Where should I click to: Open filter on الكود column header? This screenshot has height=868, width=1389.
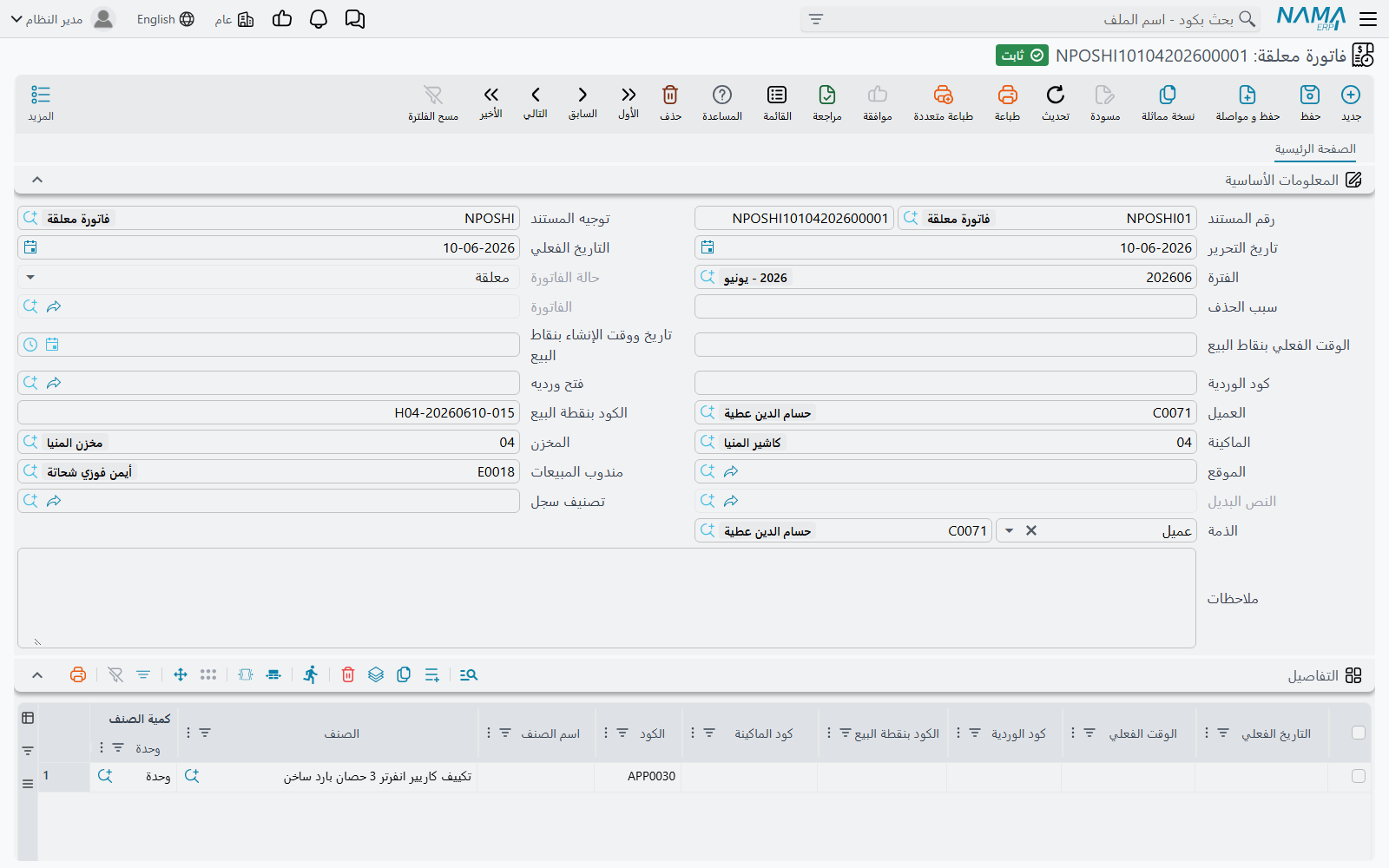622,733
